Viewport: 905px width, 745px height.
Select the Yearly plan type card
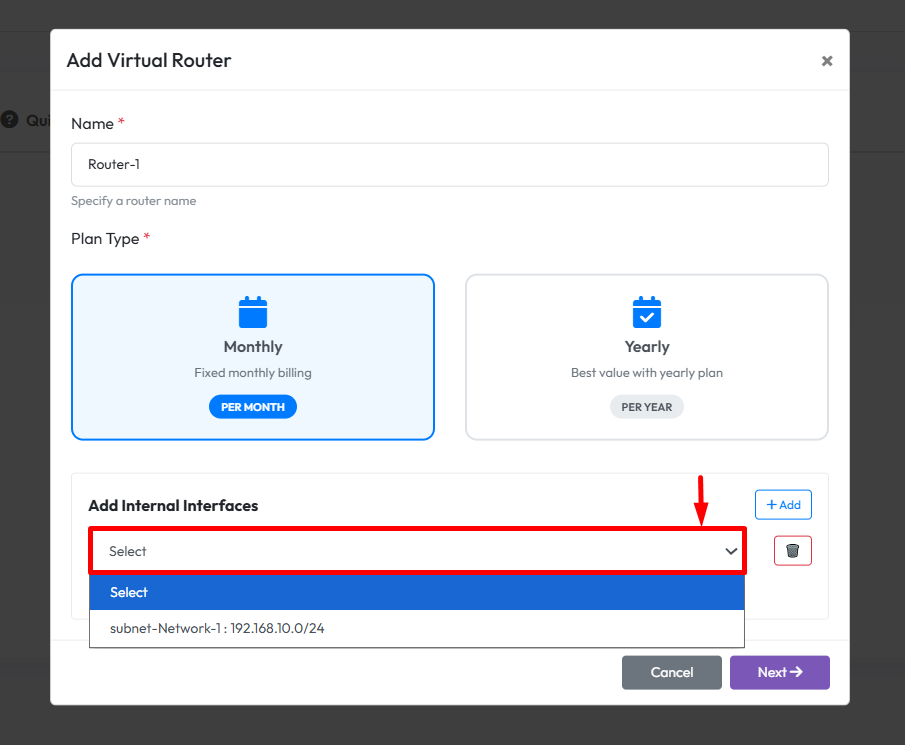647,357
